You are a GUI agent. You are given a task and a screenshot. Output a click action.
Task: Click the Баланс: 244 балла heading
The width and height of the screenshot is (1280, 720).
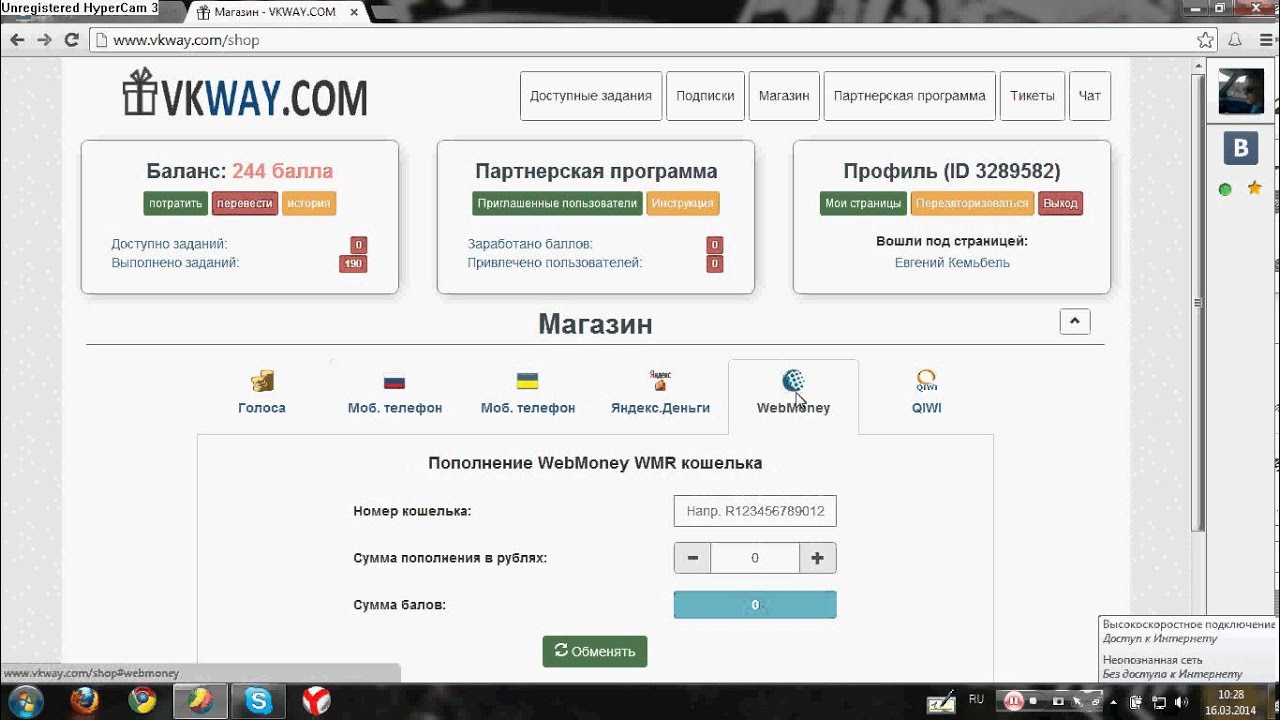point(239,171)
